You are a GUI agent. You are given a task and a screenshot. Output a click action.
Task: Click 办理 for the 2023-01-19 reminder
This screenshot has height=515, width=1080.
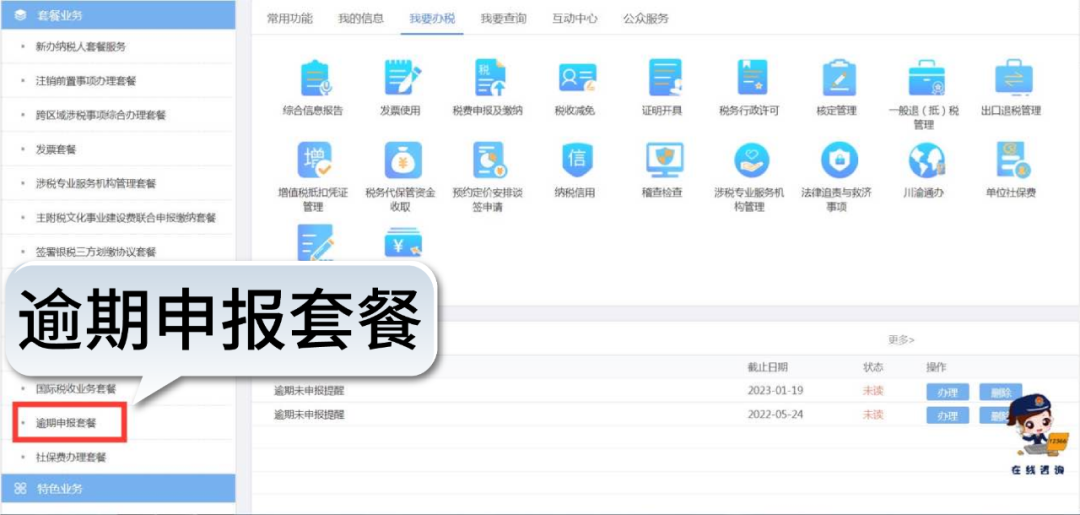947,392
